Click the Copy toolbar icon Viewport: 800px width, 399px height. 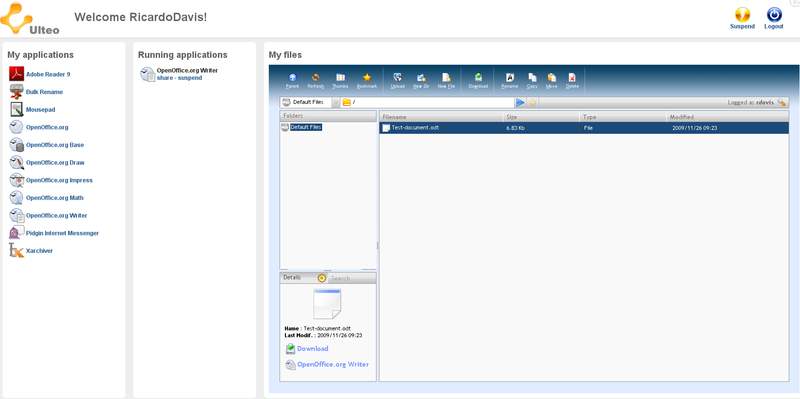point(532,80)
